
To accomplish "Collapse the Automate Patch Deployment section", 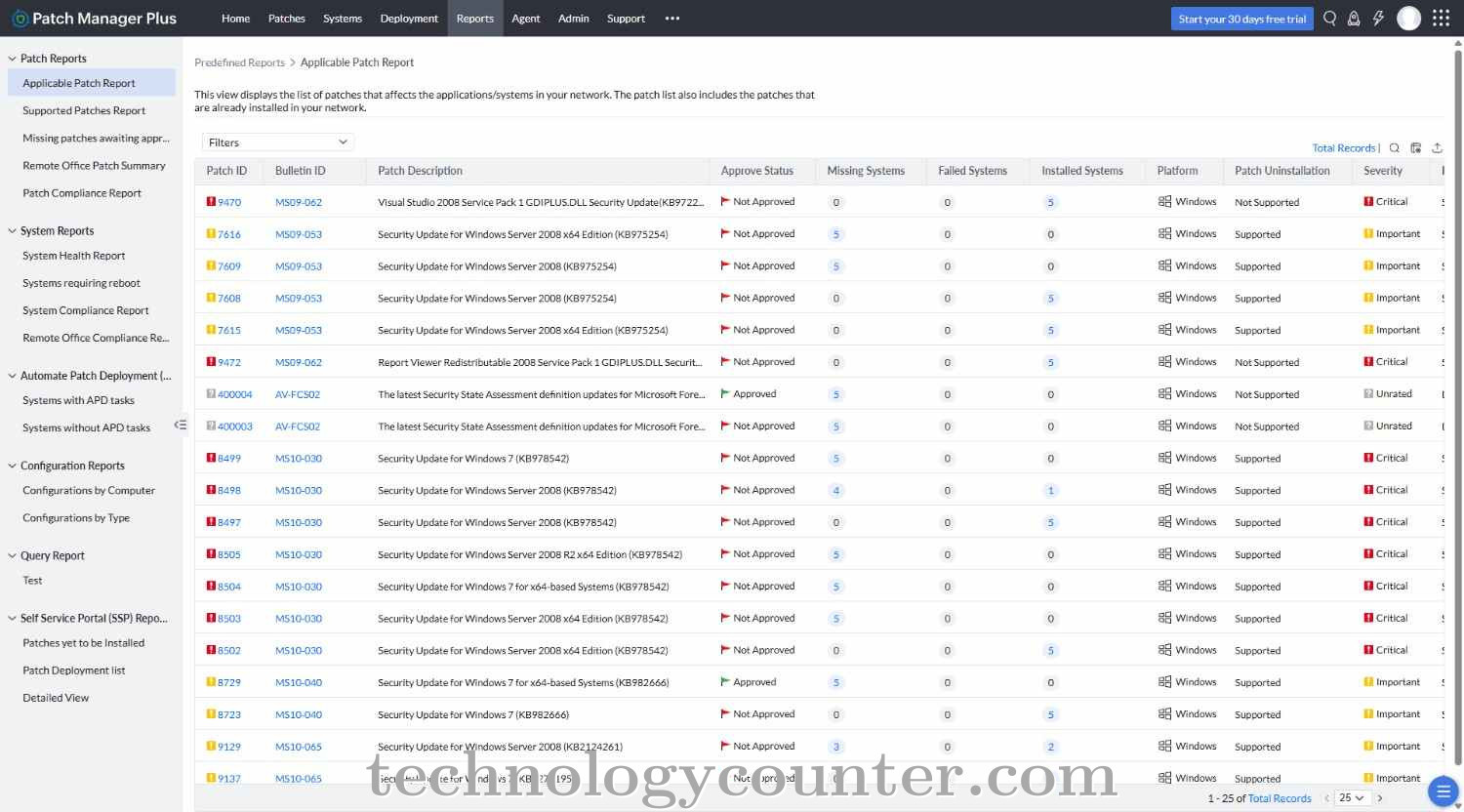I will pyautogui.click(x=12, y=376).
